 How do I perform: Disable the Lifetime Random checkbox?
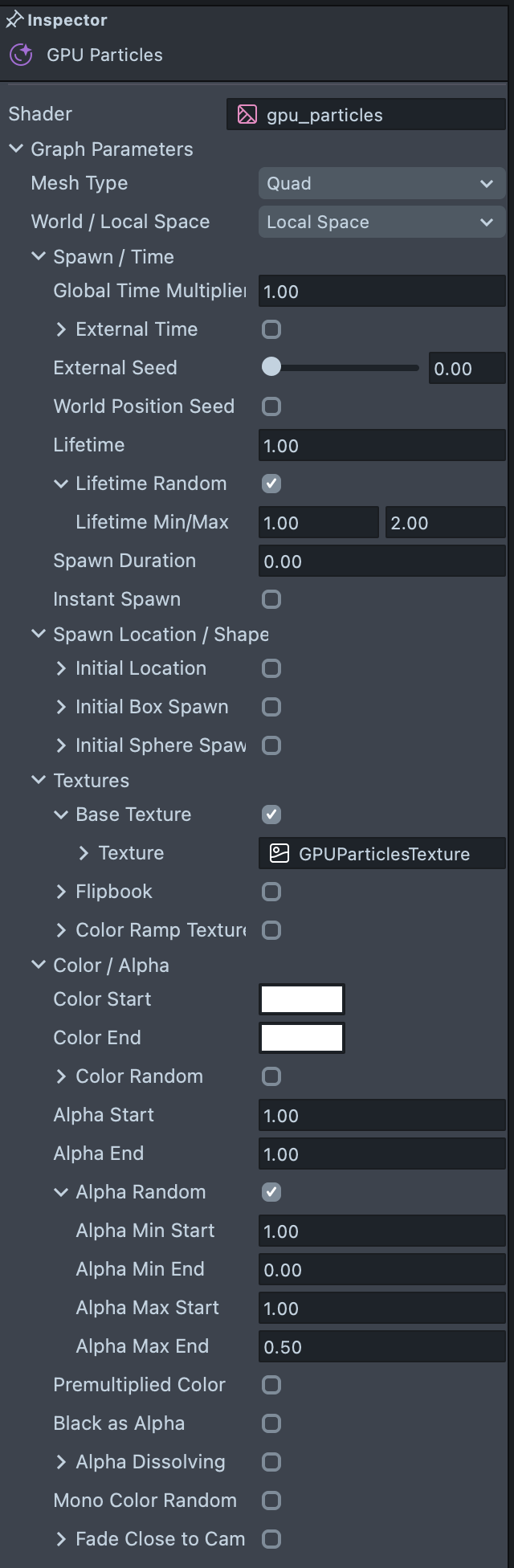pyautogui.click(x=271, y=484)
